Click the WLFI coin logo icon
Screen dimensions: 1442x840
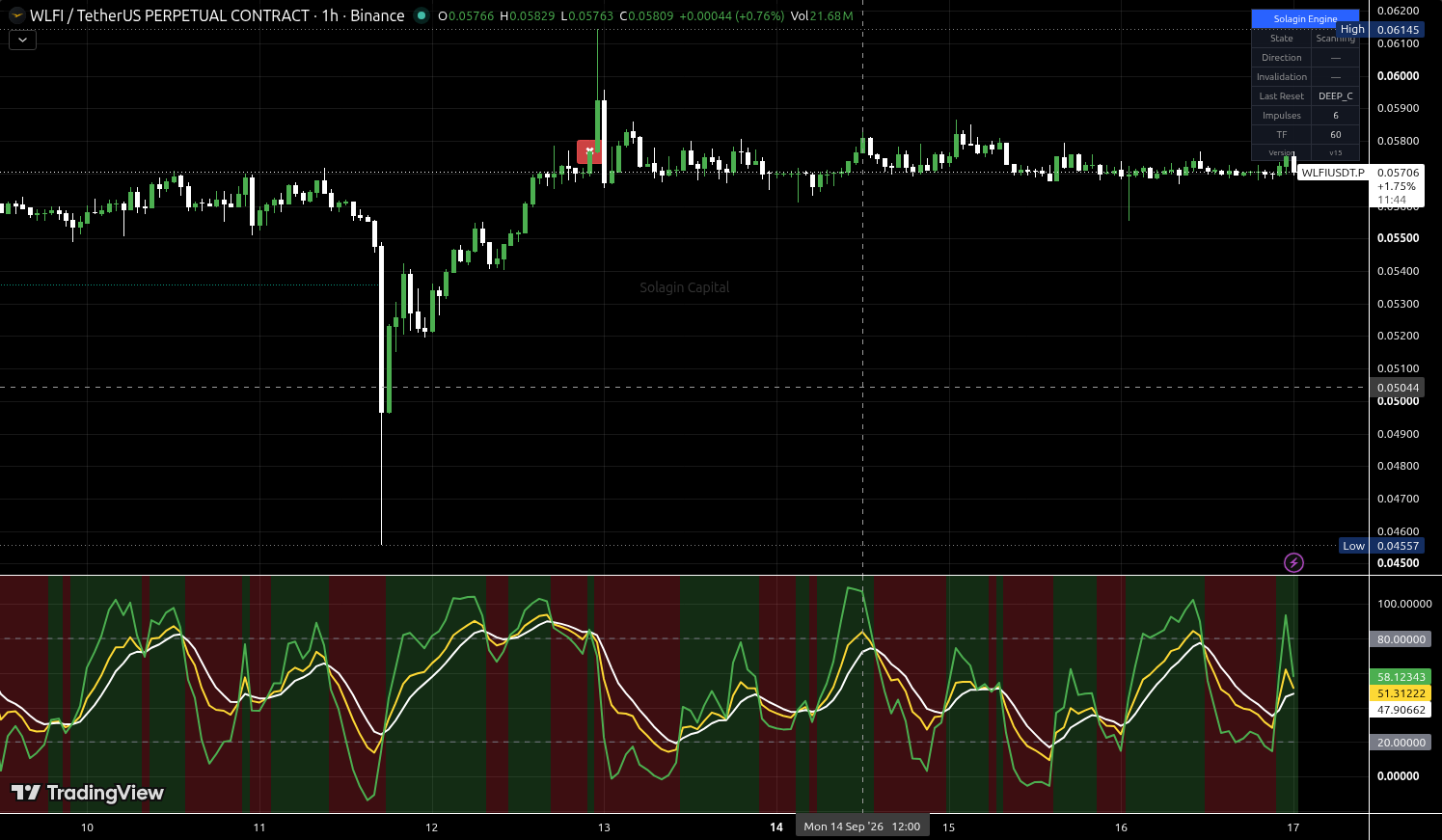[17, 15]
